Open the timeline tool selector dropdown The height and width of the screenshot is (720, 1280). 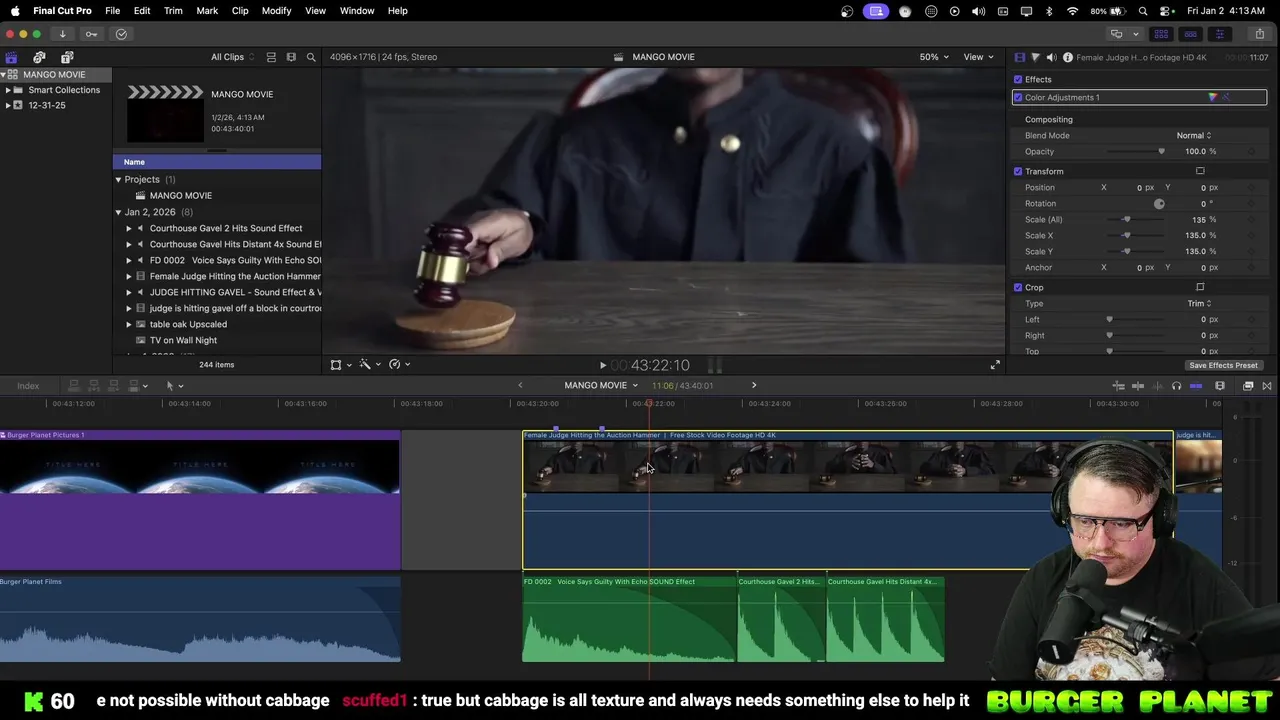coord(175,386)
